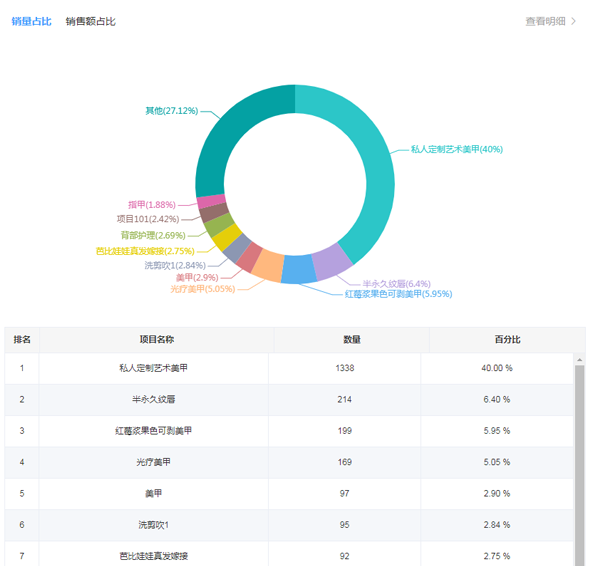
Task: Select the green 背部护理 donut segment
Action: click(219, 225)
